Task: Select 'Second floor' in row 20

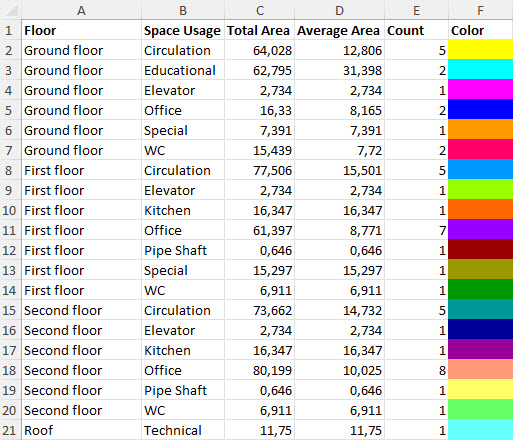Action: 82,410
